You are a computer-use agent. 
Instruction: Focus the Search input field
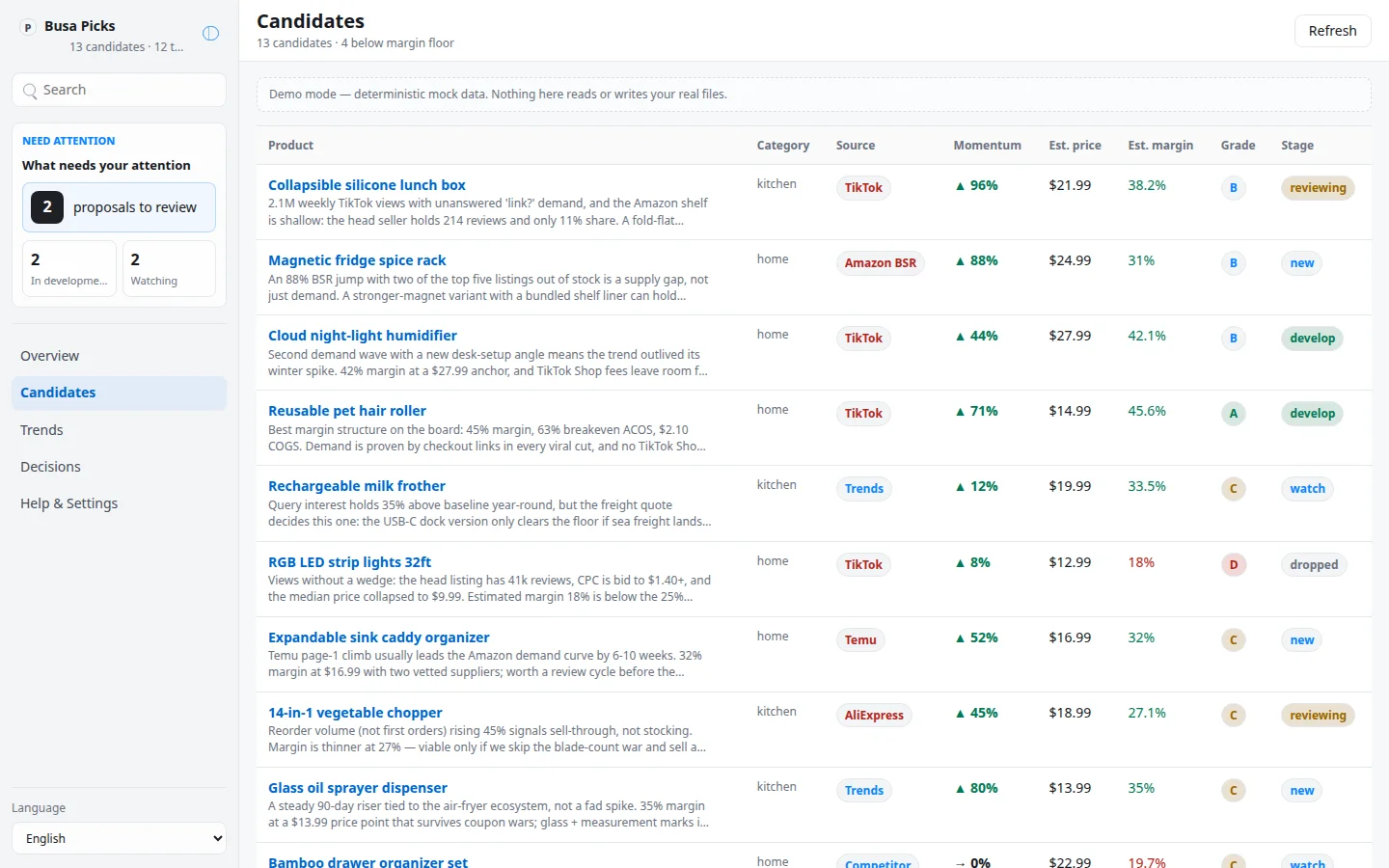click(x=119, y=90)
